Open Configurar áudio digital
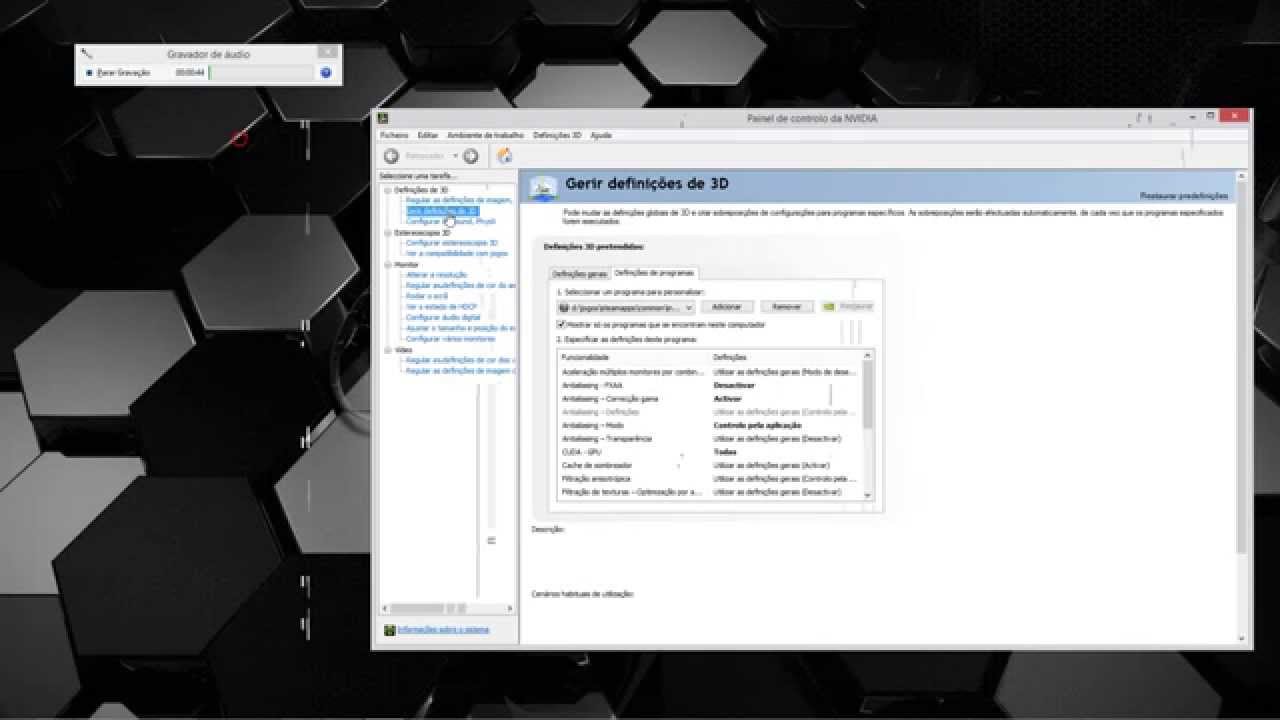Screen dimensions: 1280x720 (x=443, y=317)
